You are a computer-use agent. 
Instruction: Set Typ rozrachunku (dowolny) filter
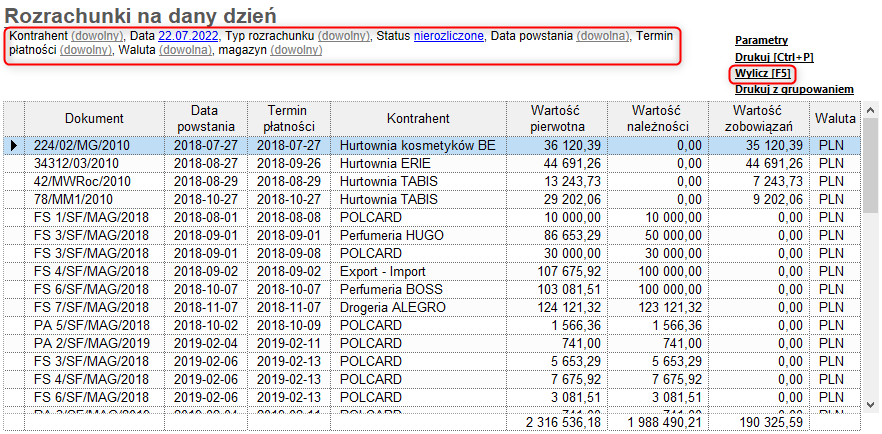344,36
